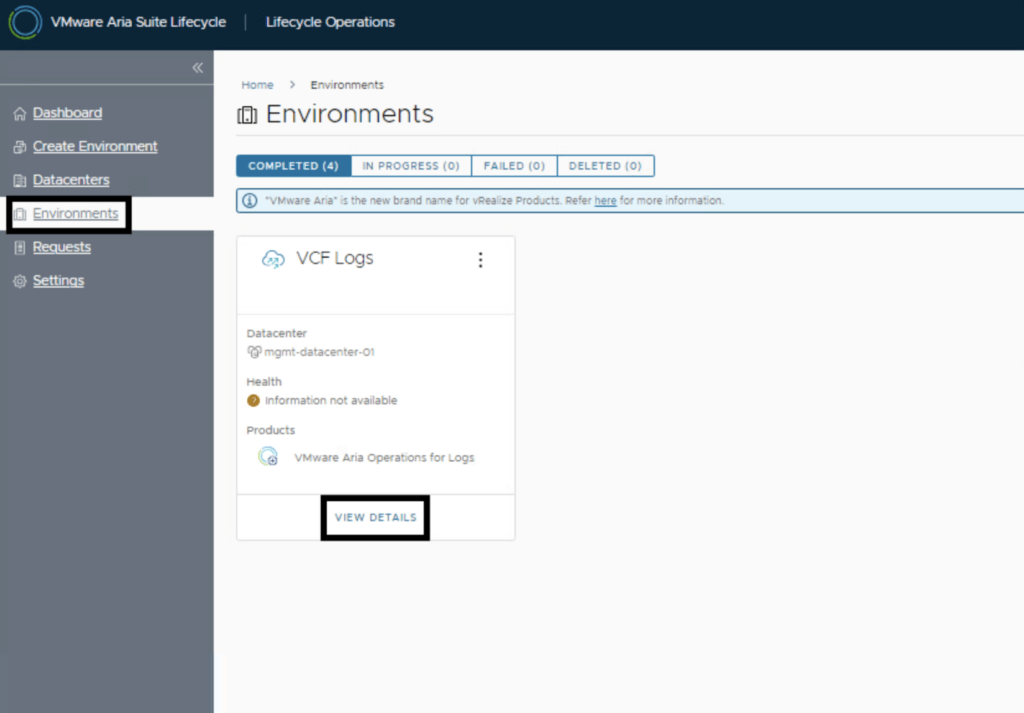Show the FAILED (0) environments tab

[514, 166]
